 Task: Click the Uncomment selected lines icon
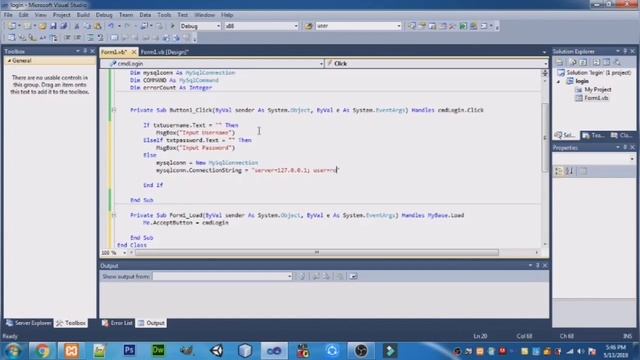click(100, 38)
